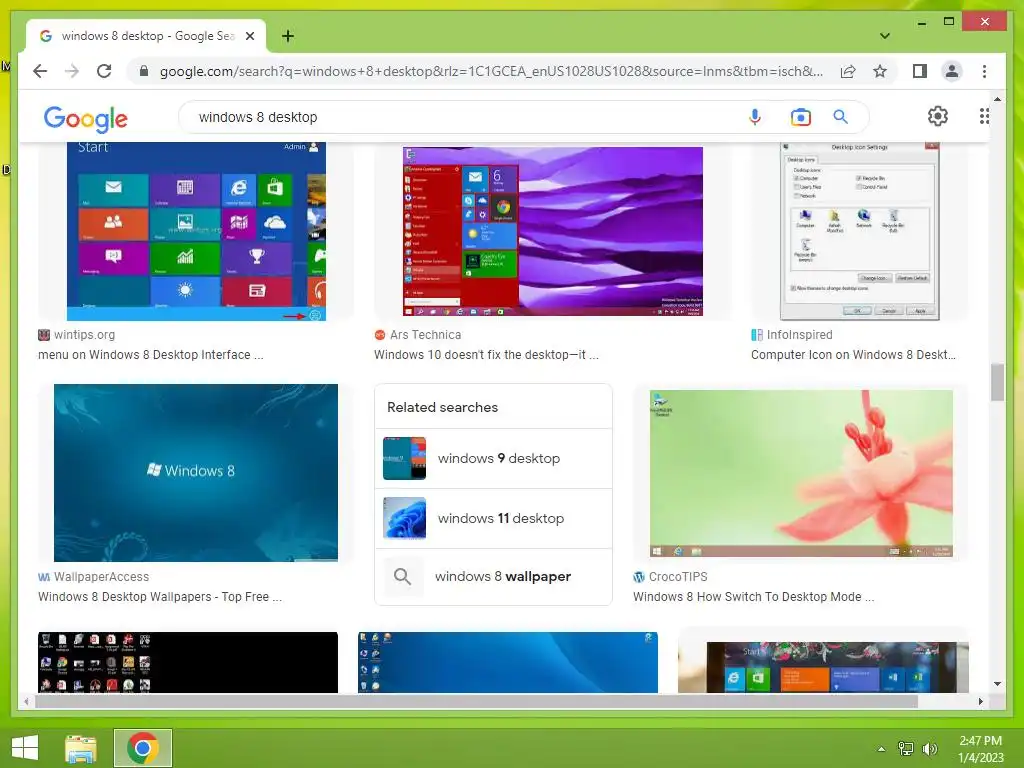Open WallpaperAccess Windows 8 wallpaper image
This screenshot has width=1024, height=768.
coord(196,473)
